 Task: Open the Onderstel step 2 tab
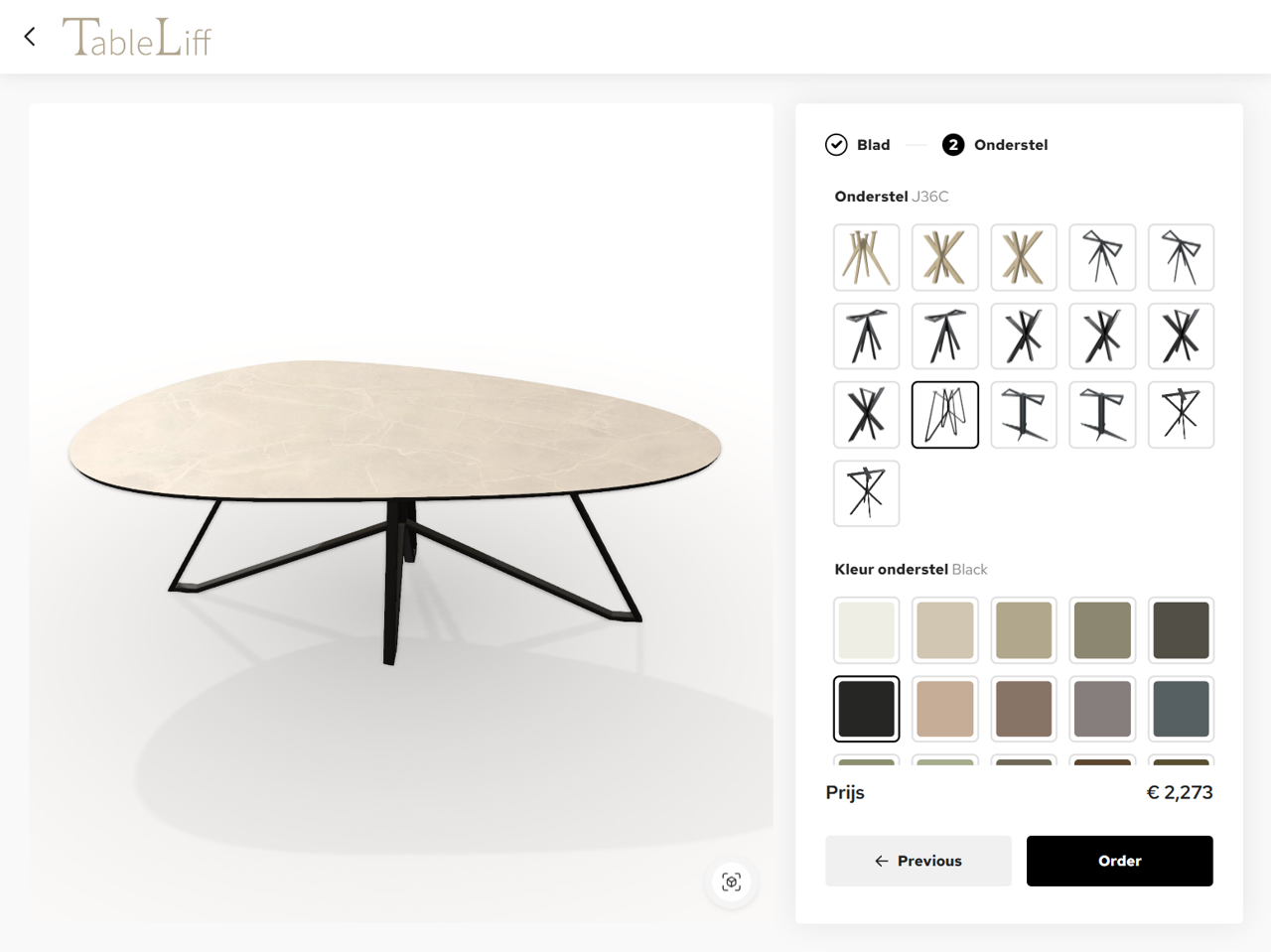click(995, 145)
